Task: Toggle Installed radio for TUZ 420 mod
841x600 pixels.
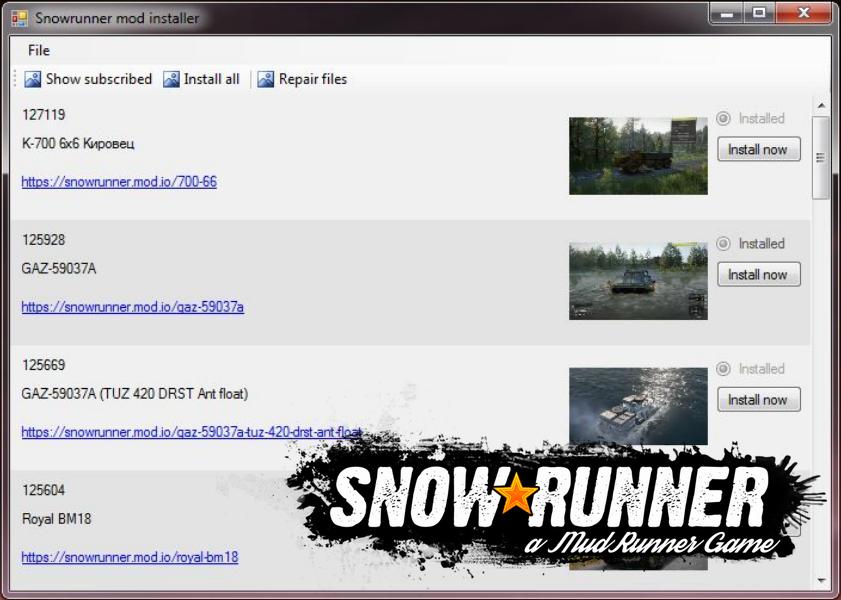Action: 724,368
